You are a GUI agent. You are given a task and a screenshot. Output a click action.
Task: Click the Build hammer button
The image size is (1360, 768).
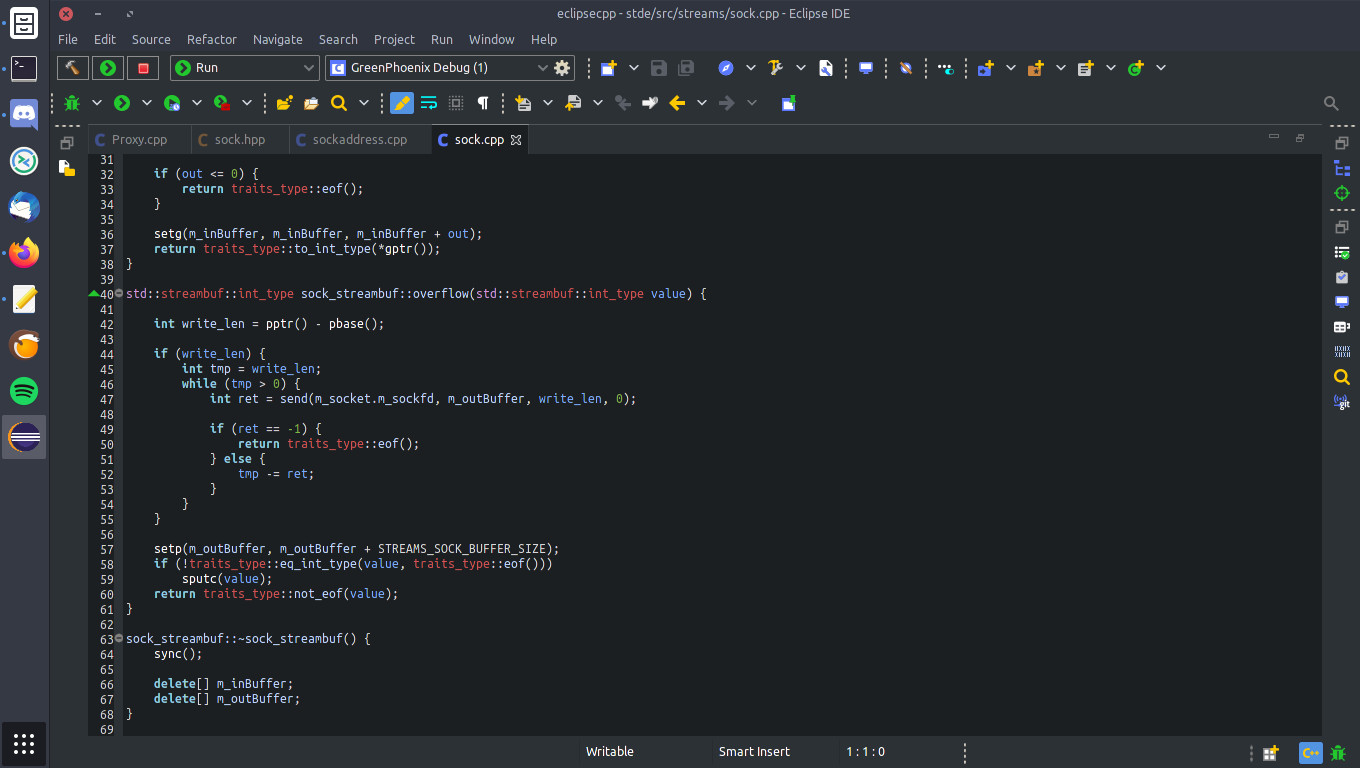[x=73, y=68]
